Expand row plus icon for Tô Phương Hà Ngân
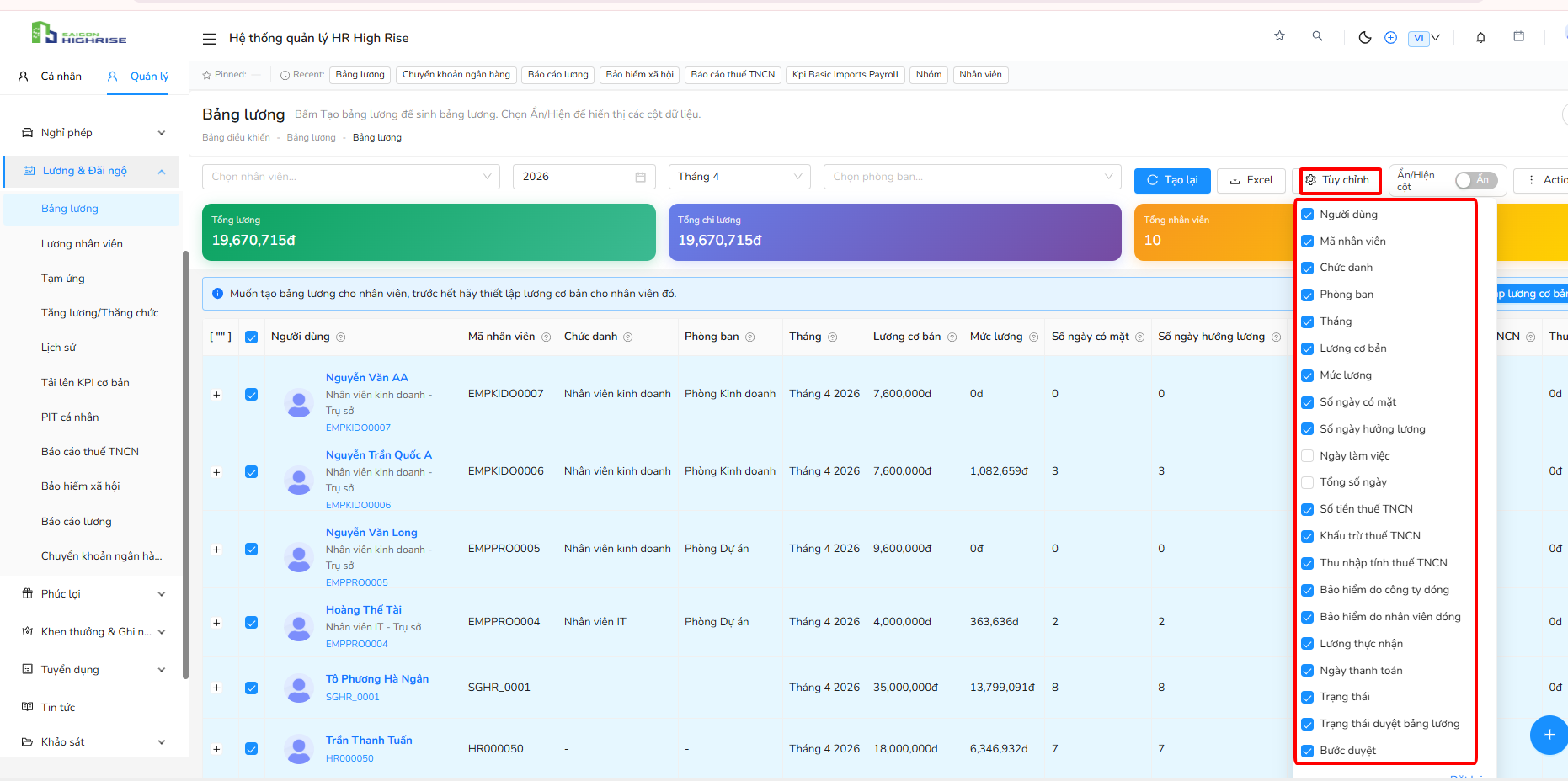 coord(216,688)
